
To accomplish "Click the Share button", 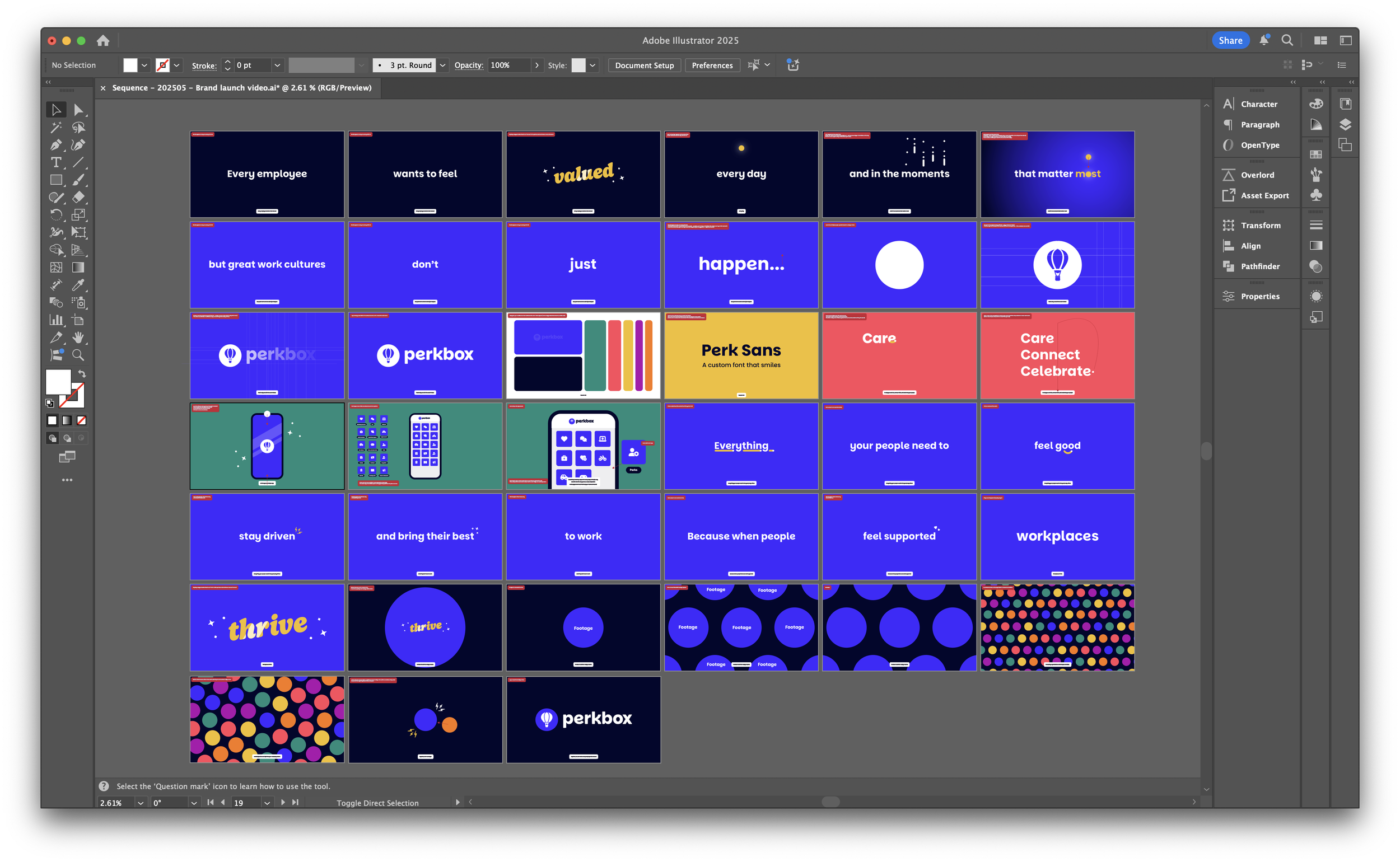I will 1230,40.
